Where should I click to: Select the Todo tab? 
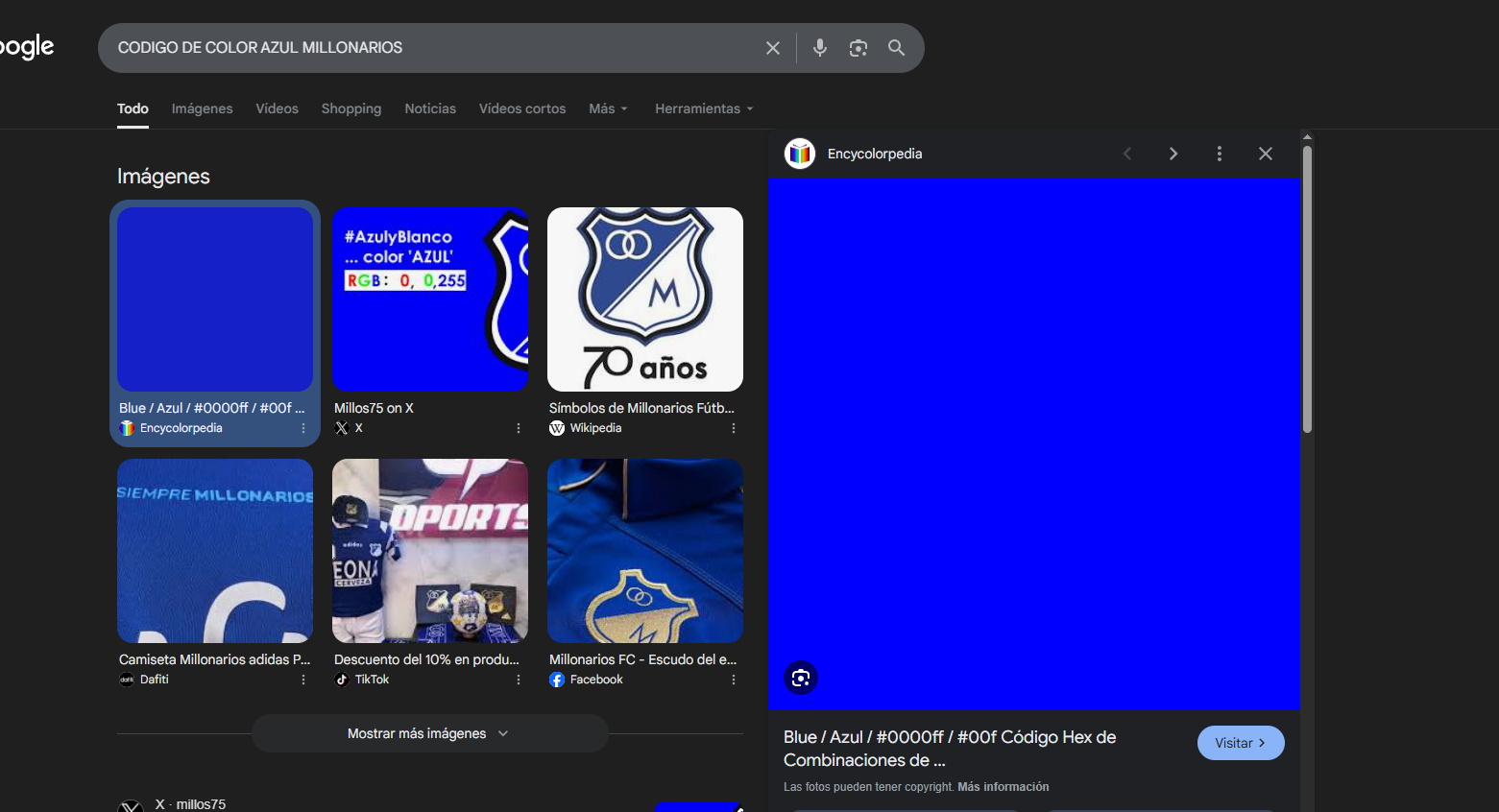pyautogui.click(x=133, y=108)
